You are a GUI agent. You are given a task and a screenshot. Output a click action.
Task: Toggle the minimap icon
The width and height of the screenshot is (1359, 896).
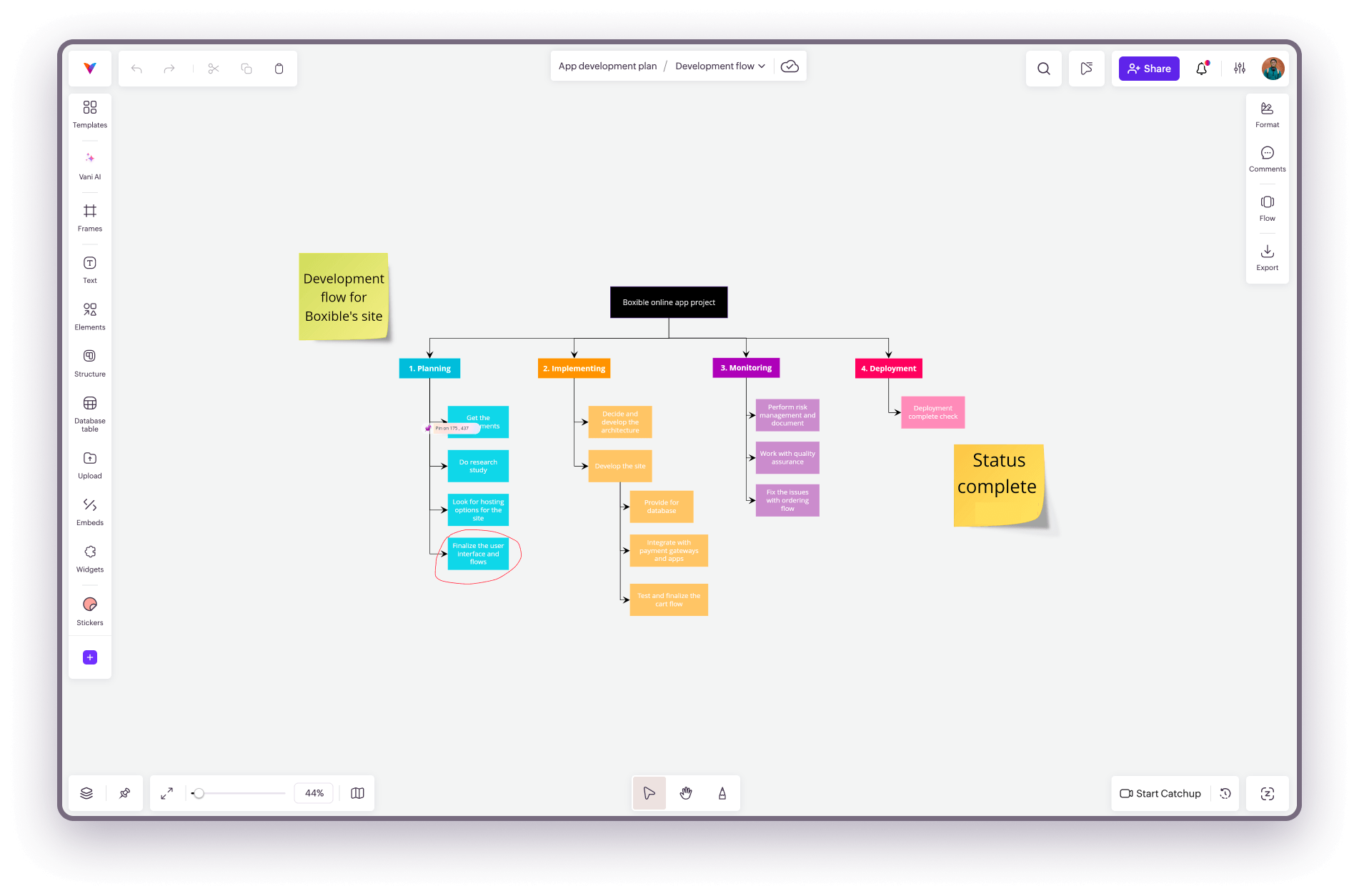pyautogui.click(x=358, y=793)
